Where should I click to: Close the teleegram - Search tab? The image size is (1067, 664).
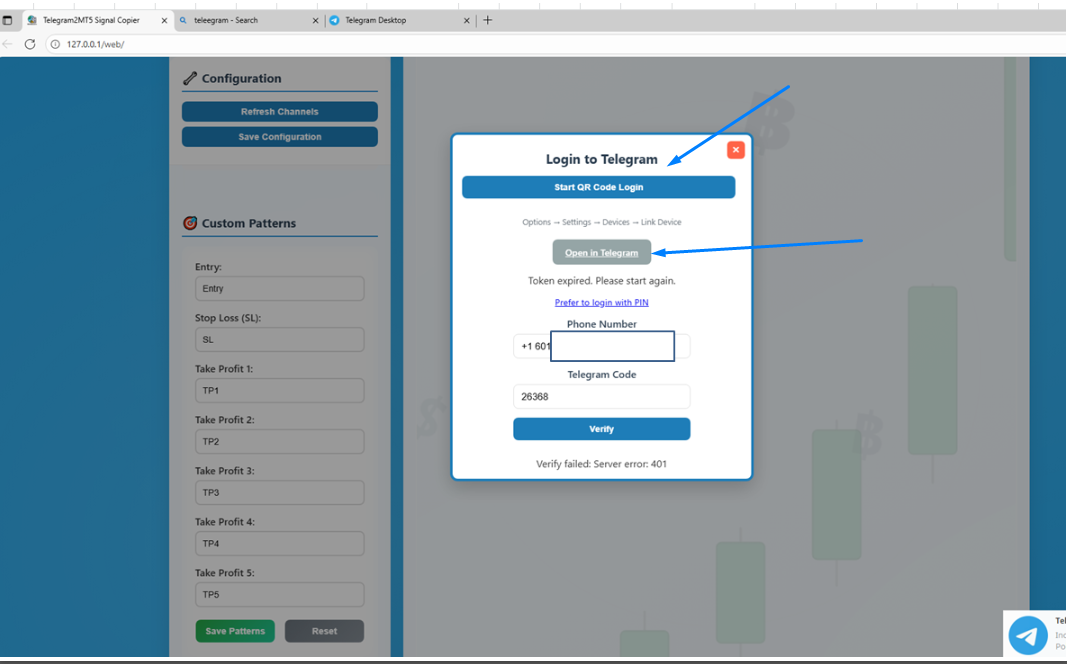pos(315,20)
